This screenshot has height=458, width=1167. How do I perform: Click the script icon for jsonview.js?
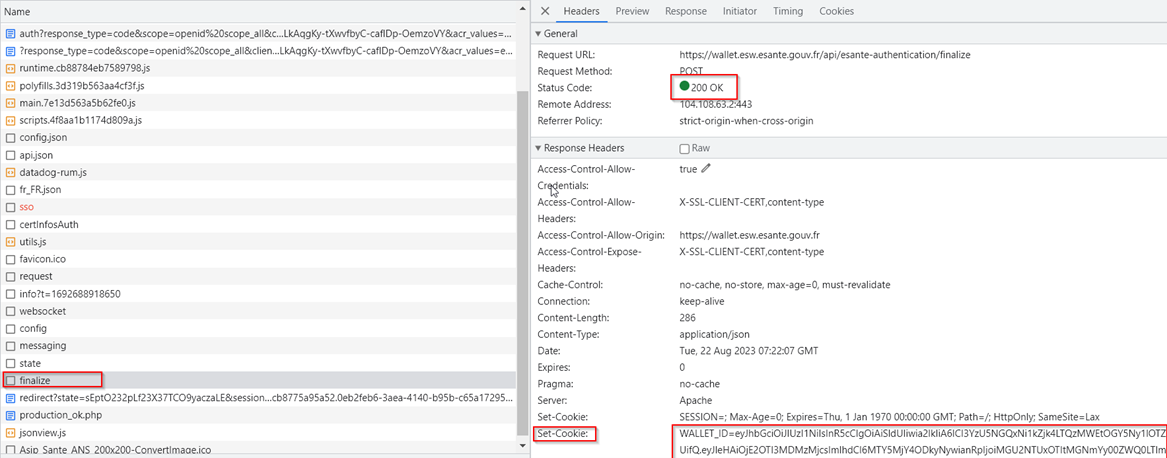pyautogui.click(x=11, y=432)
